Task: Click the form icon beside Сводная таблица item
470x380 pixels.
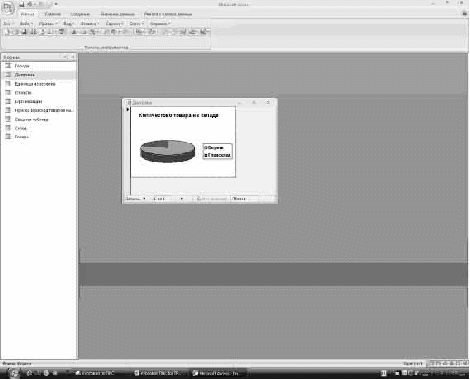Action: point(8,119)
